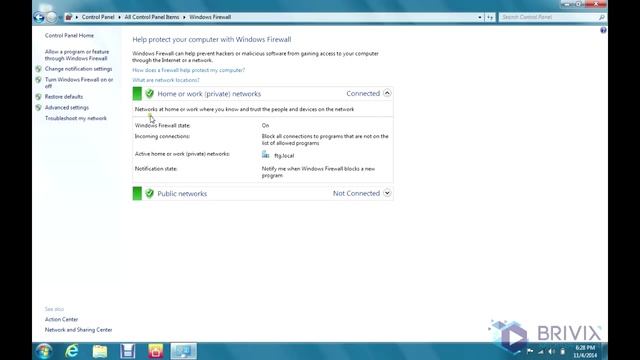The width and height of the screenshot is (640, 360).
Task: Click the Control Panel breadcrumb
Action: click(98, 17)
